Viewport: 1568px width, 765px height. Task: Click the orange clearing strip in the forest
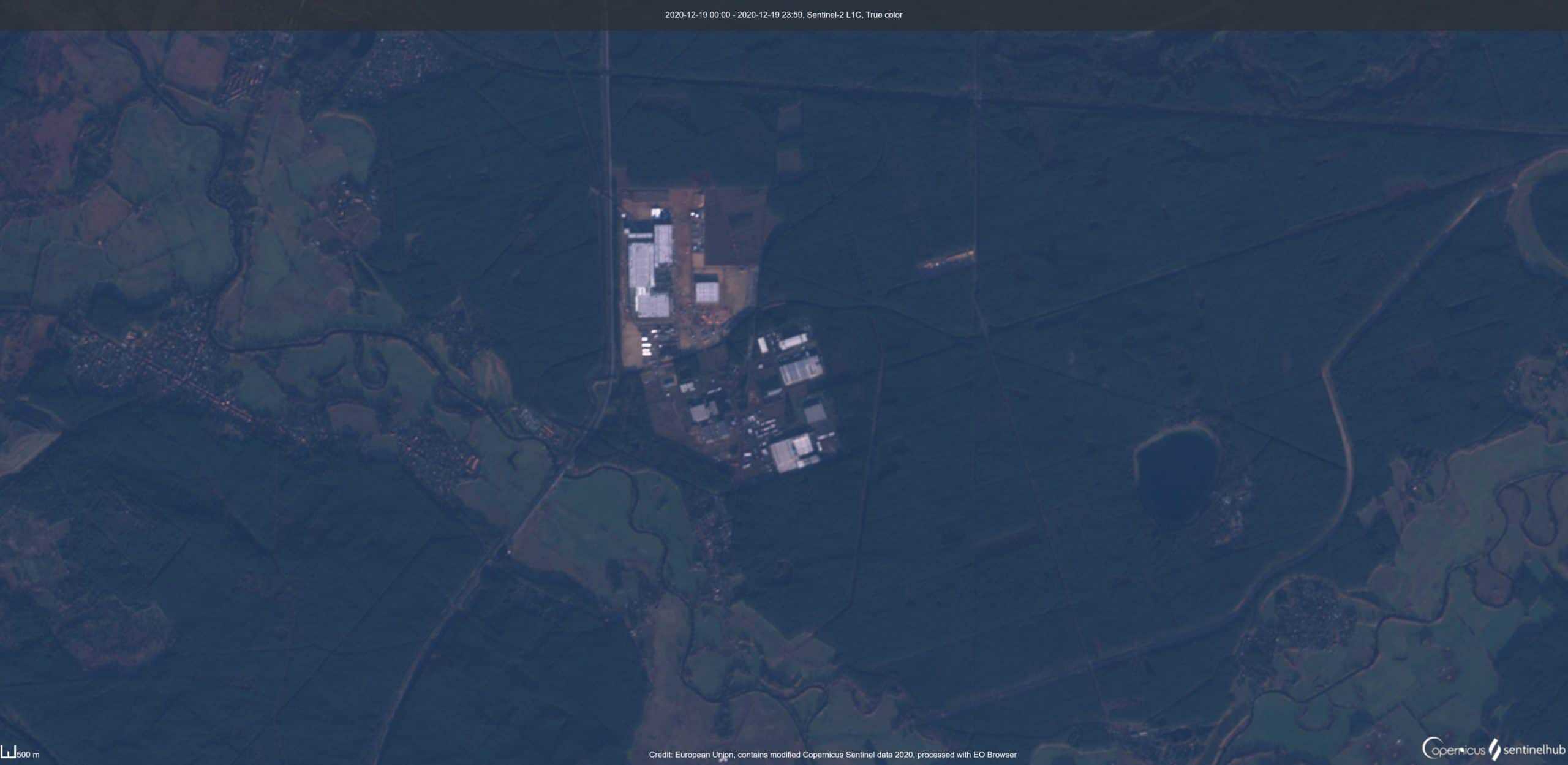948,260
